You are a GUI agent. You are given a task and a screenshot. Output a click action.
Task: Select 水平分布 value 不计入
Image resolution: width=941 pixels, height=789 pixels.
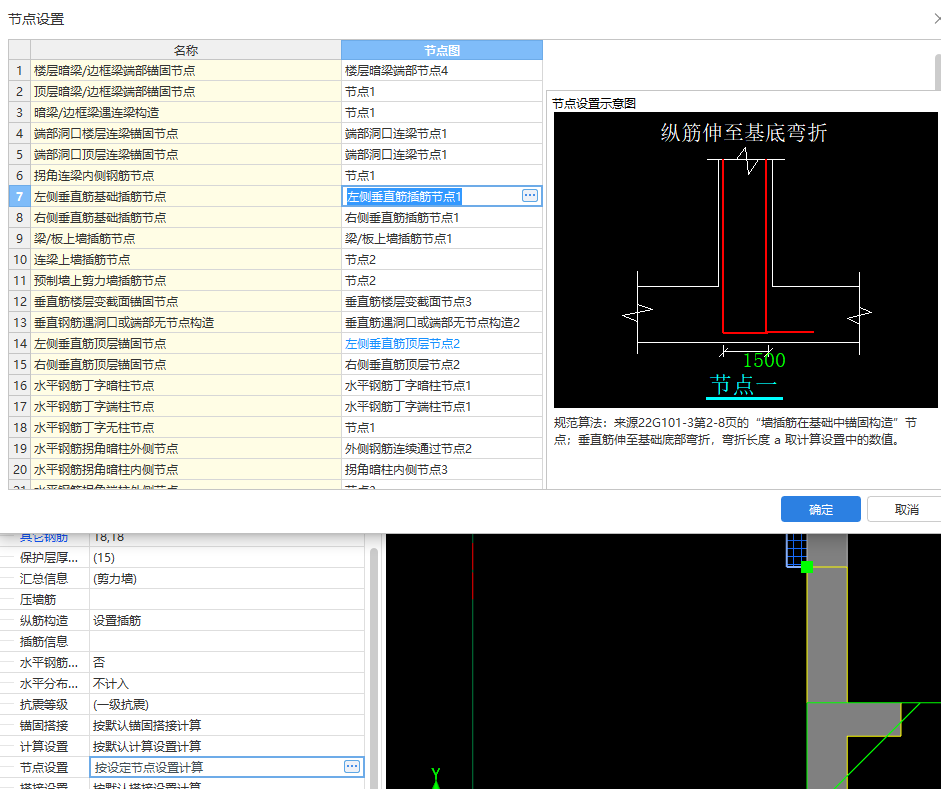pyautogui.click(x=227, y=683)
